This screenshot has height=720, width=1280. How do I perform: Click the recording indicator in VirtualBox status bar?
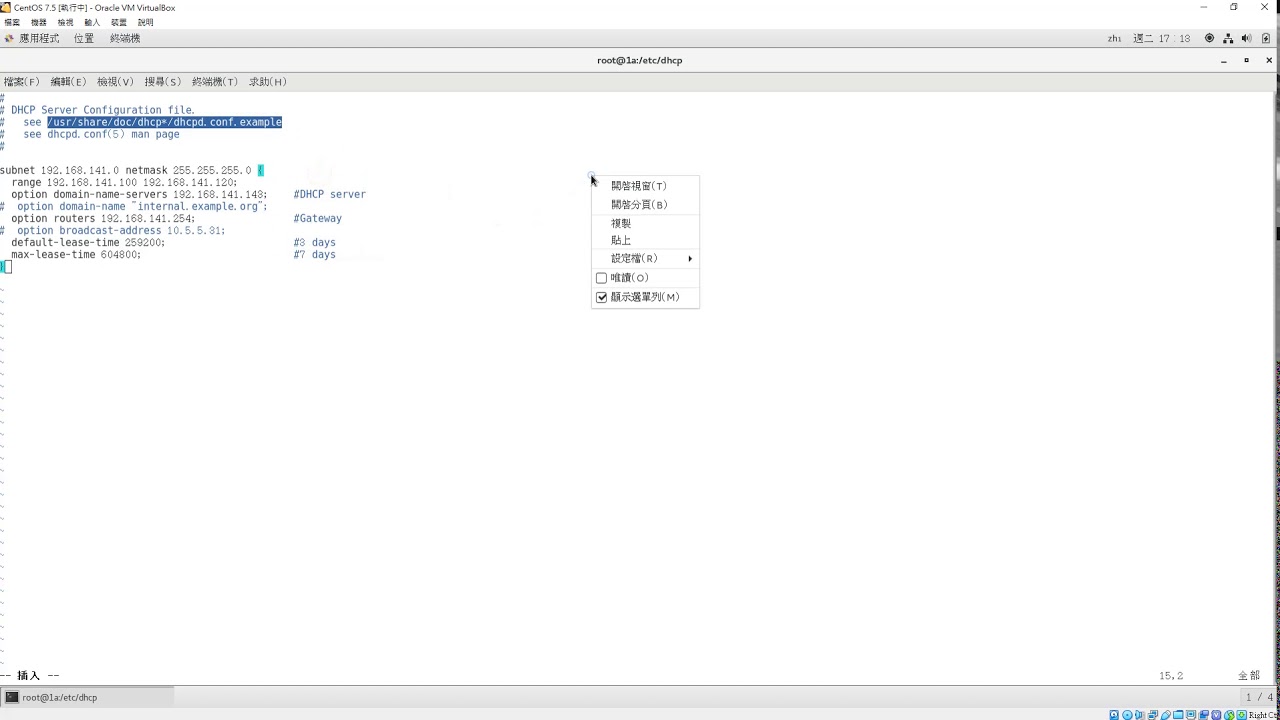(x=1204, y=715)
